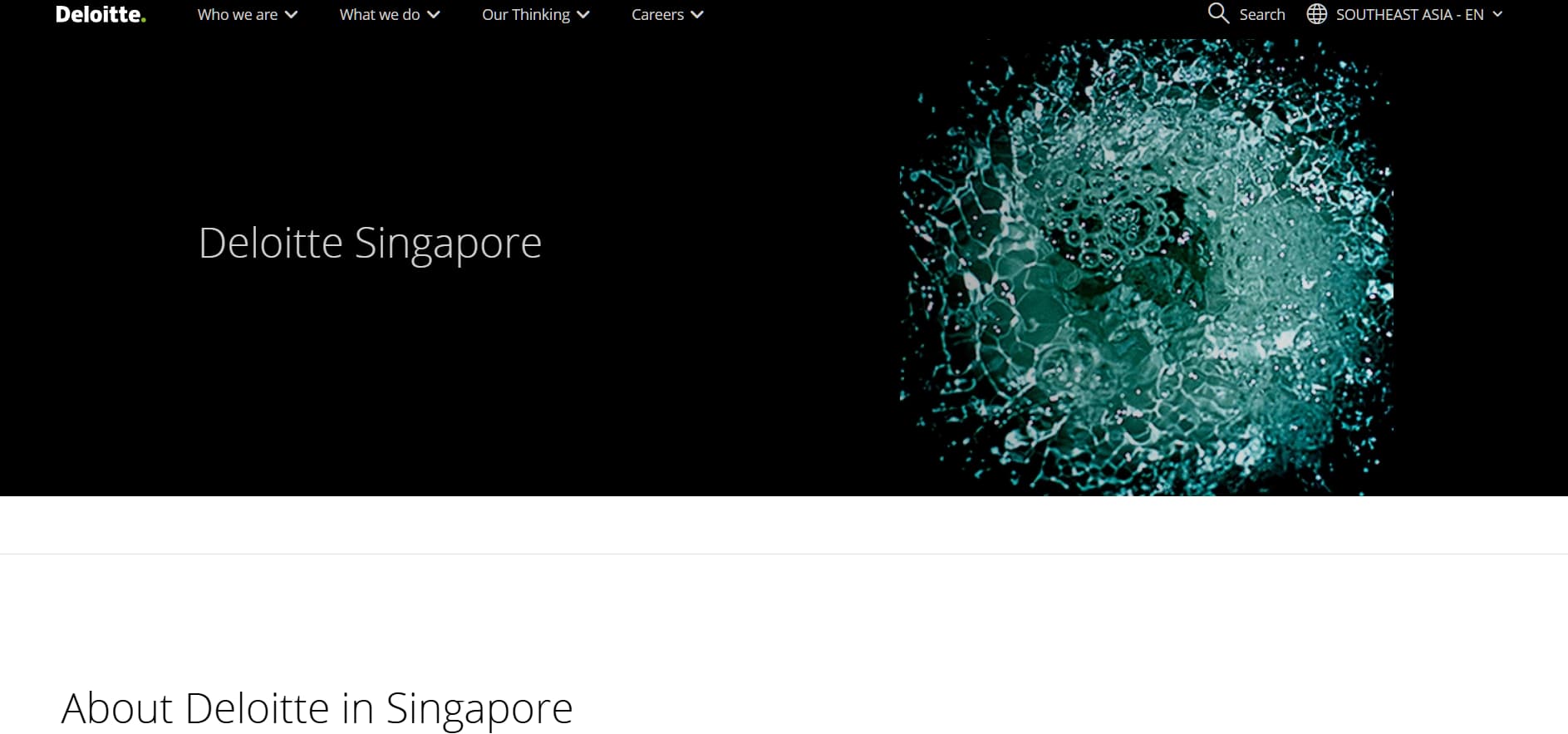
Task: Expand chevron beside Our Thinking
Action: pyautogui.click(x=583, y=15)
